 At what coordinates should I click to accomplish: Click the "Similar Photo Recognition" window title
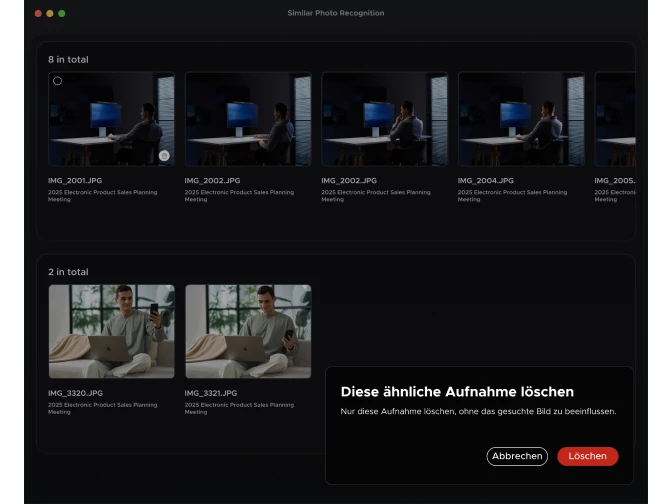coord(336,13)
